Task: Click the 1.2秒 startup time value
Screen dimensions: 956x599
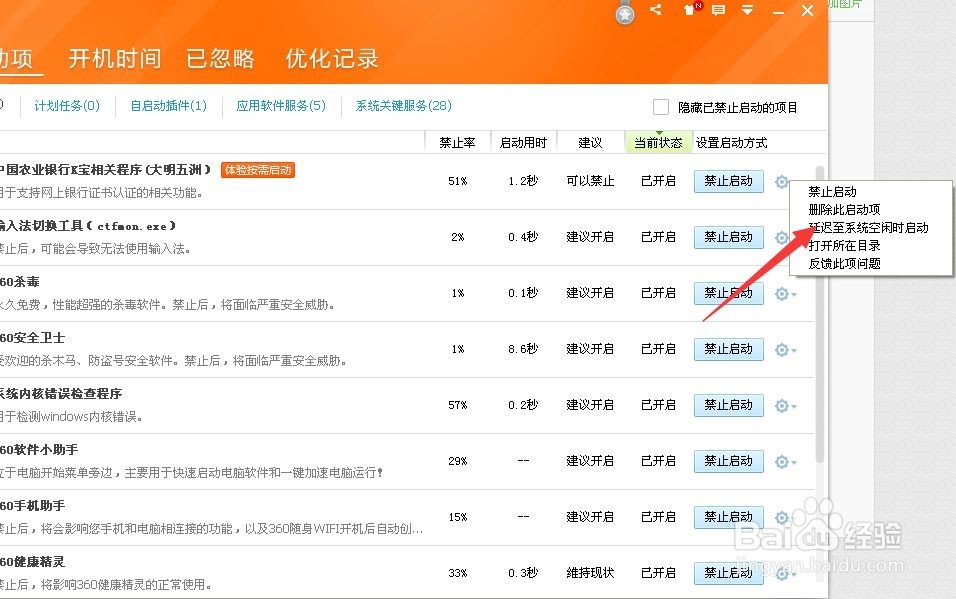Action: [523, 181]
